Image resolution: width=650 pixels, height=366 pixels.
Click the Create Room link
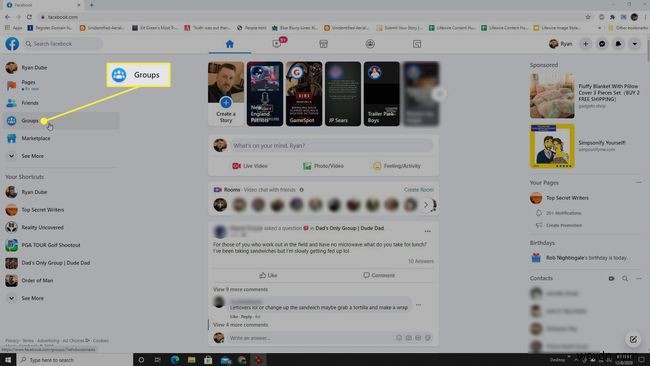click(419, 189)
